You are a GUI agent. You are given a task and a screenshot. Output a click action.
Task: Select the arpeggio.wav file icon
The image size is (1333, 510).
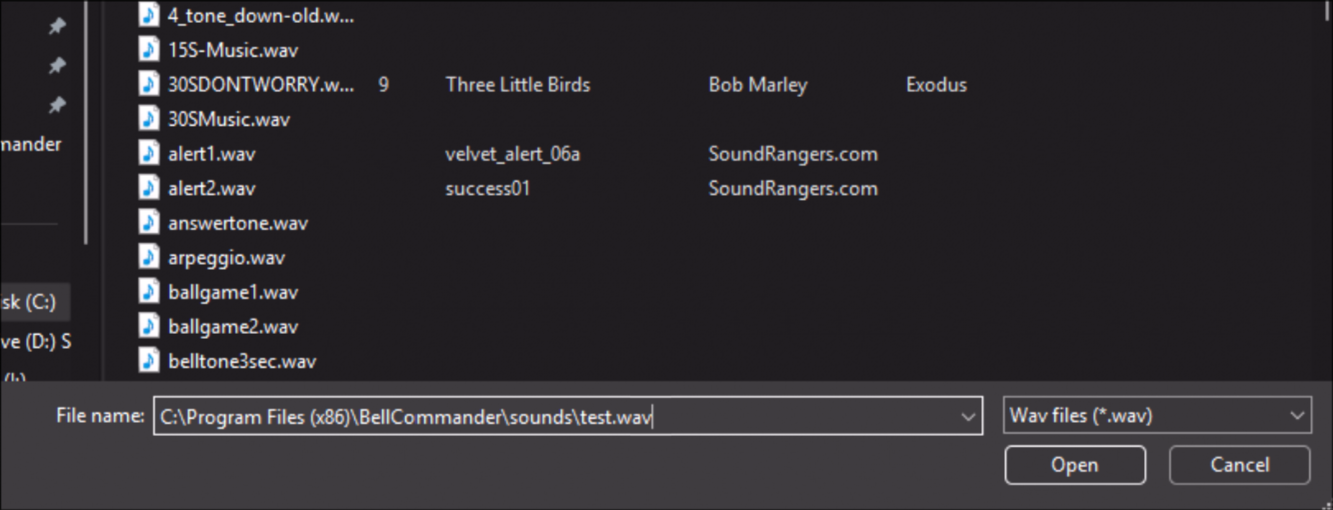pyautogui.click(x=149, y=257)
